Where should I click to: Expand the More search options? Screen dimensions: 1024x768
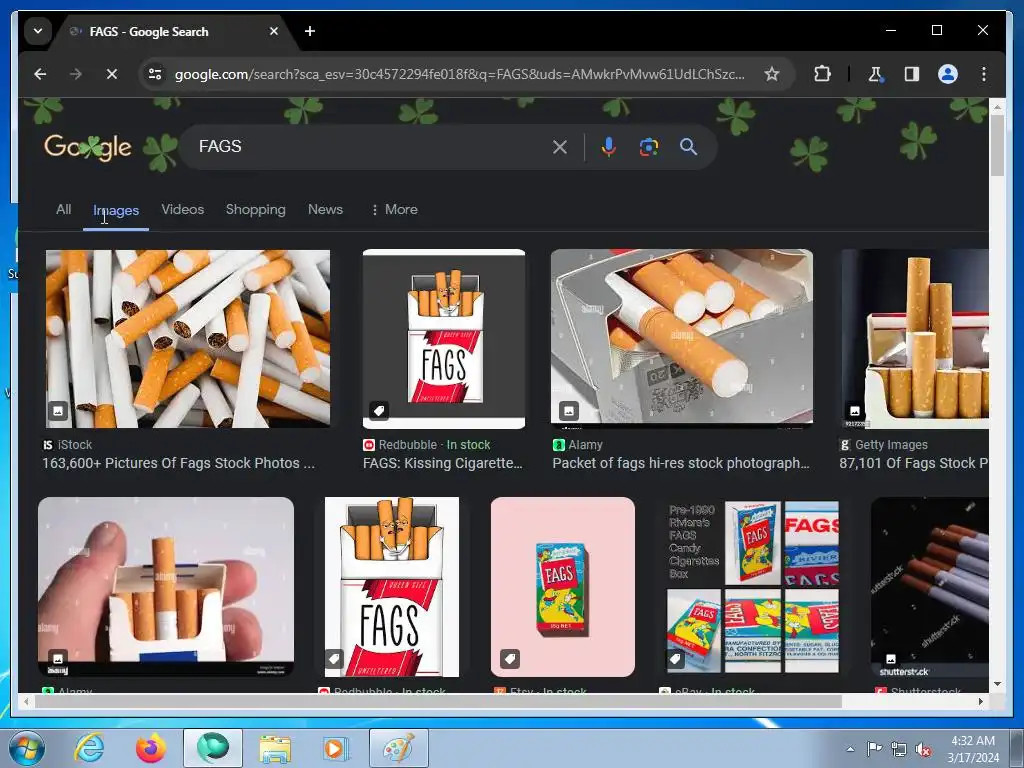394,210
